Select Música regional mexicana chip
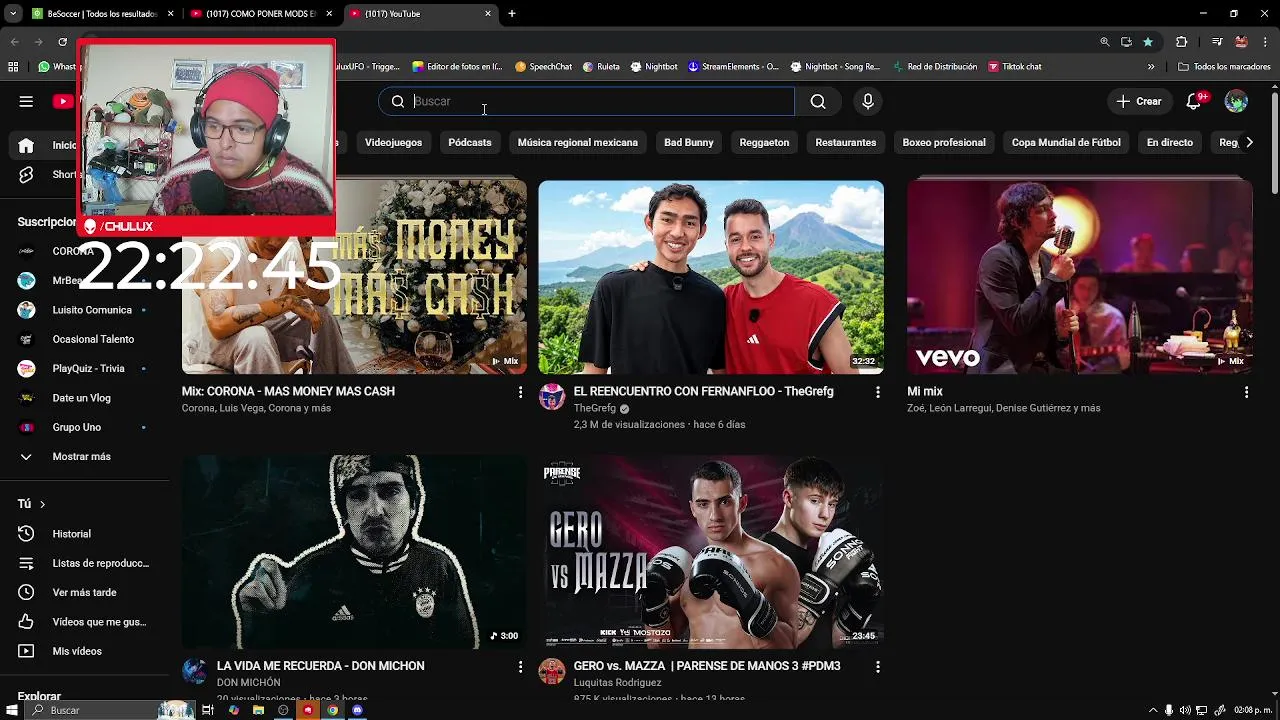This screenshot has height=720, width=1280. pyautogui.click(x=577, y=143)
